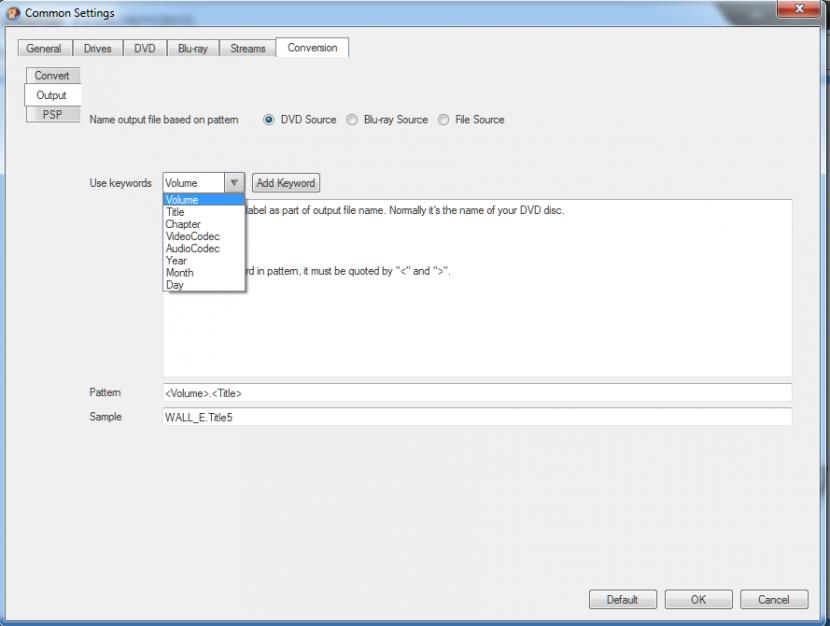This screenshot has width=830, height=626.
Task: Choose File Source radio button
Action: click(x=444, y=120)
